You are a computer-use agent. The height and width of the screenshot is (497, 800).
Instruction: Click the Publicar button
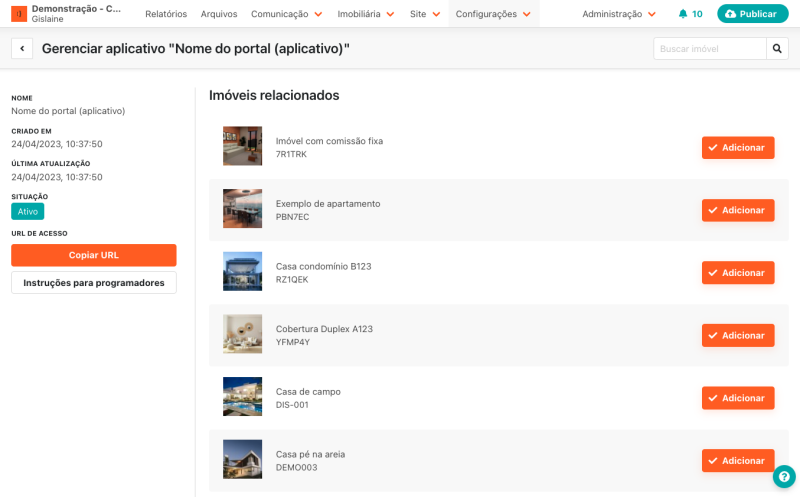(x=752, y=14)
